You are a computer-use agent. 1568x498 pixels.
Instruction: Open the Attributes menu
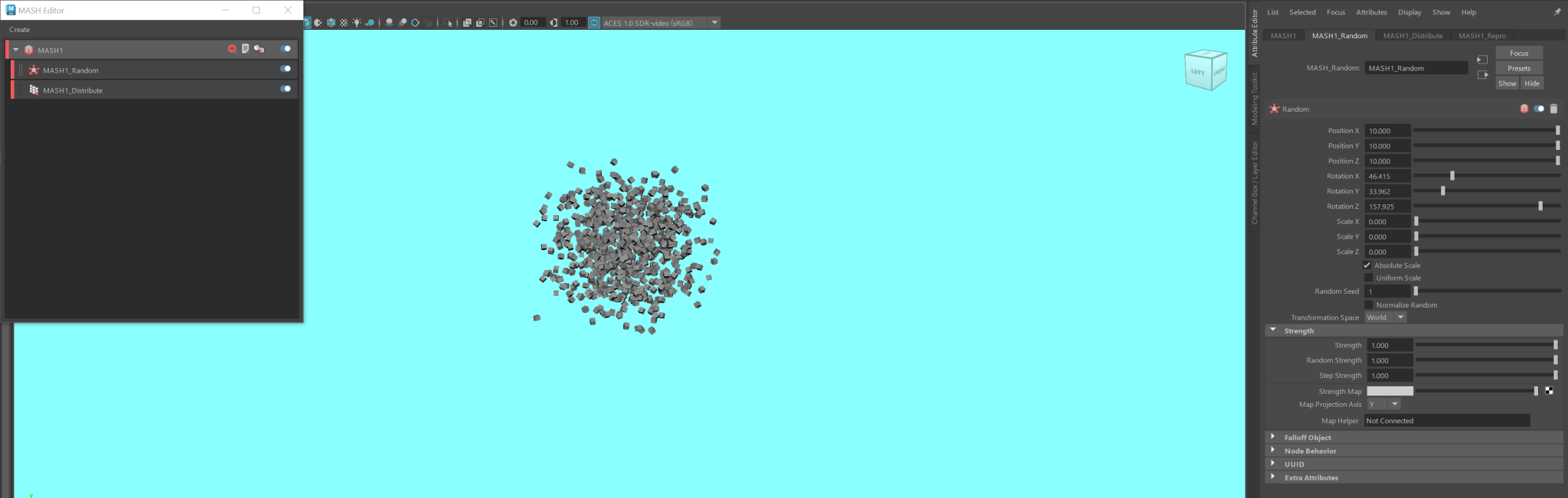(x=1371, y=12)
